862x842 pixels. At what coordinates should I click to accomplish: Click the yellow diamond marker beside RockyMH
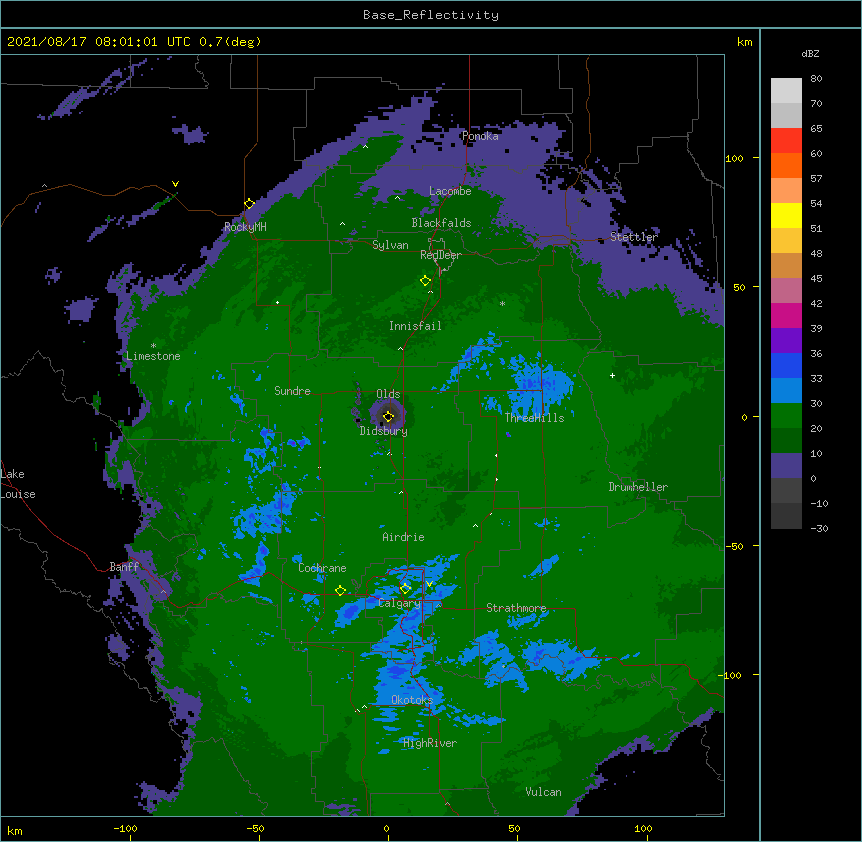click(x=249, y=204)
